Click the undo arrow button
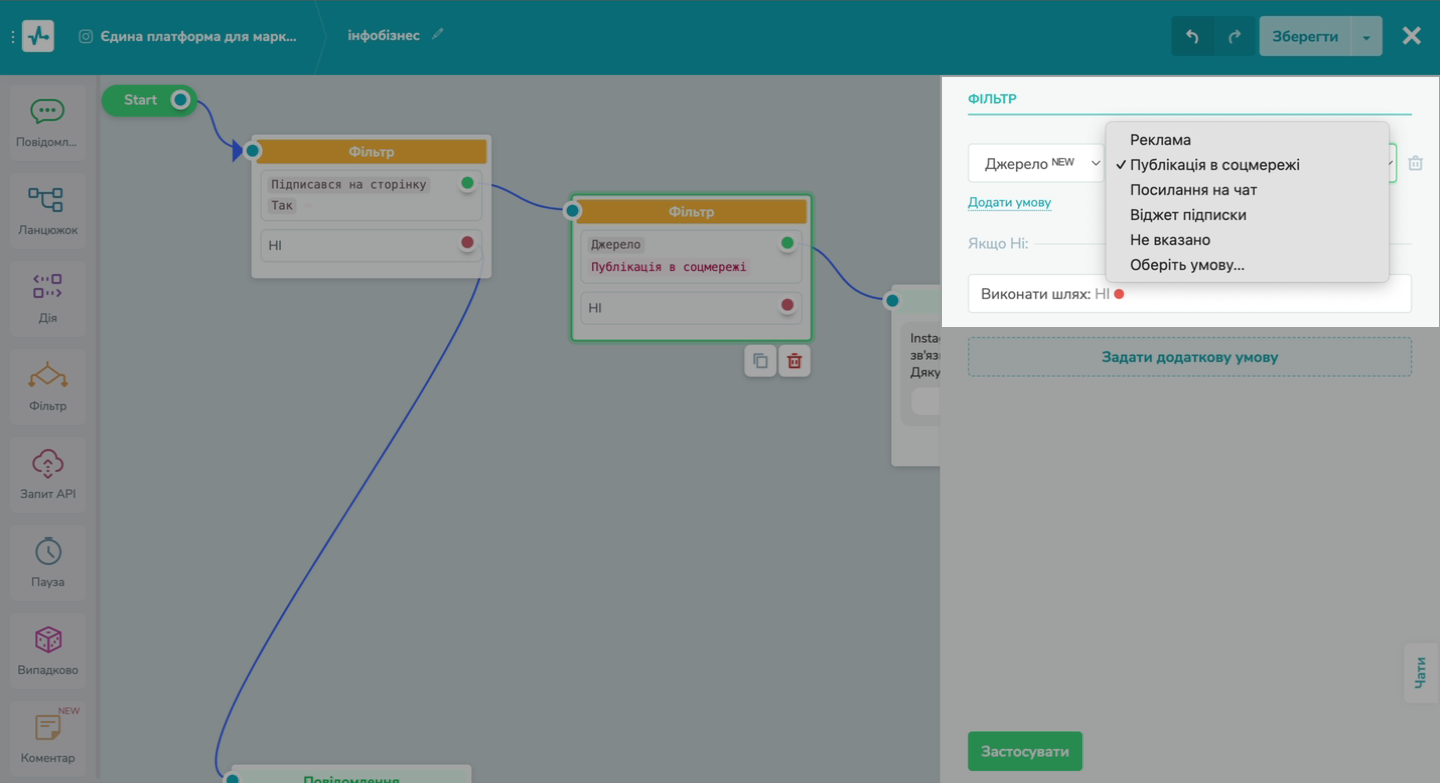This screenshot has height=783, width=1440. [1192, 36]
